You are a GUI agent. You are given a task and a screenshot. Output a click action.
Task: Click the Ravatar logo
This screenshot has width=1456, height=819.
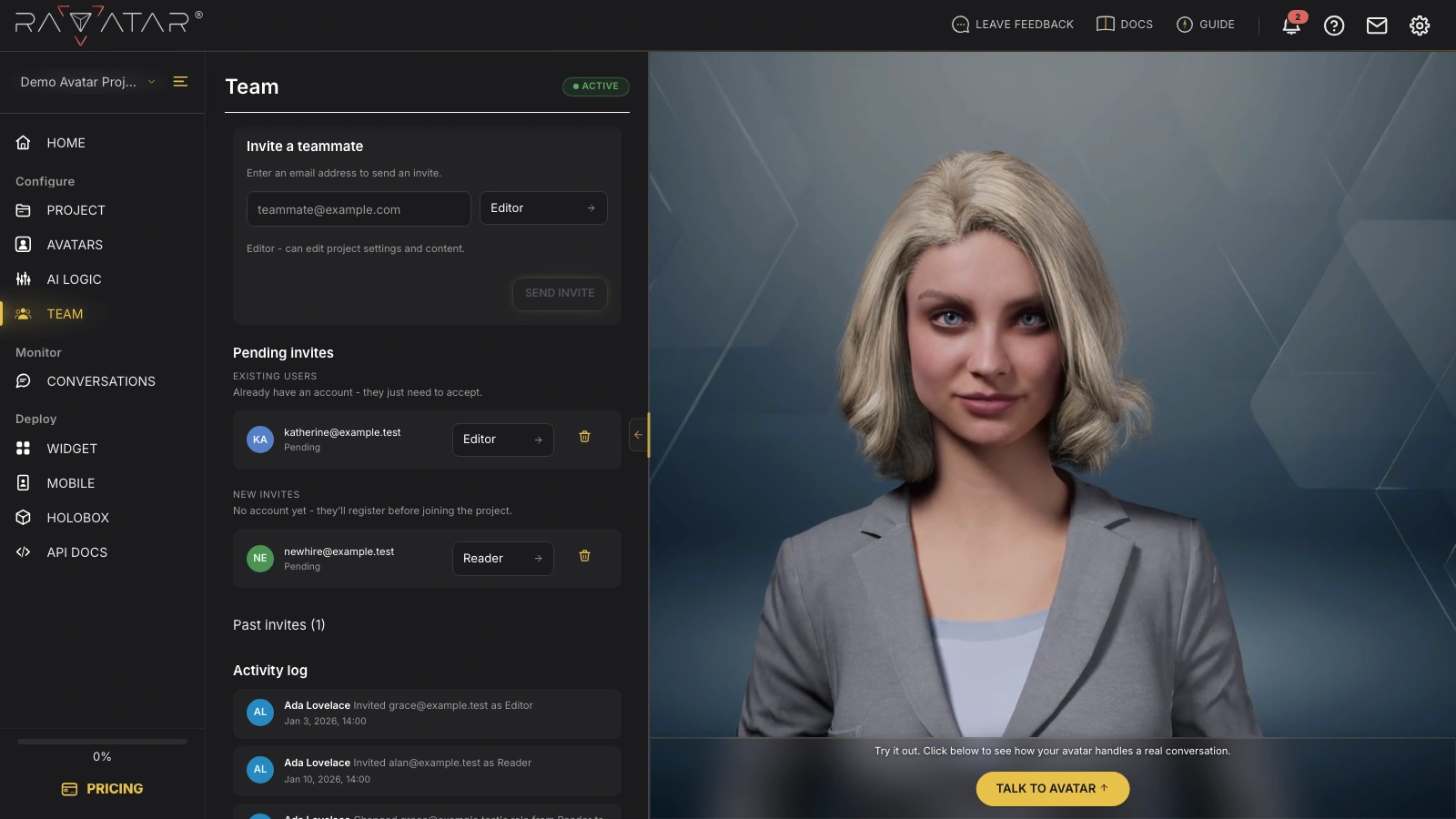(x=108, y=25)
